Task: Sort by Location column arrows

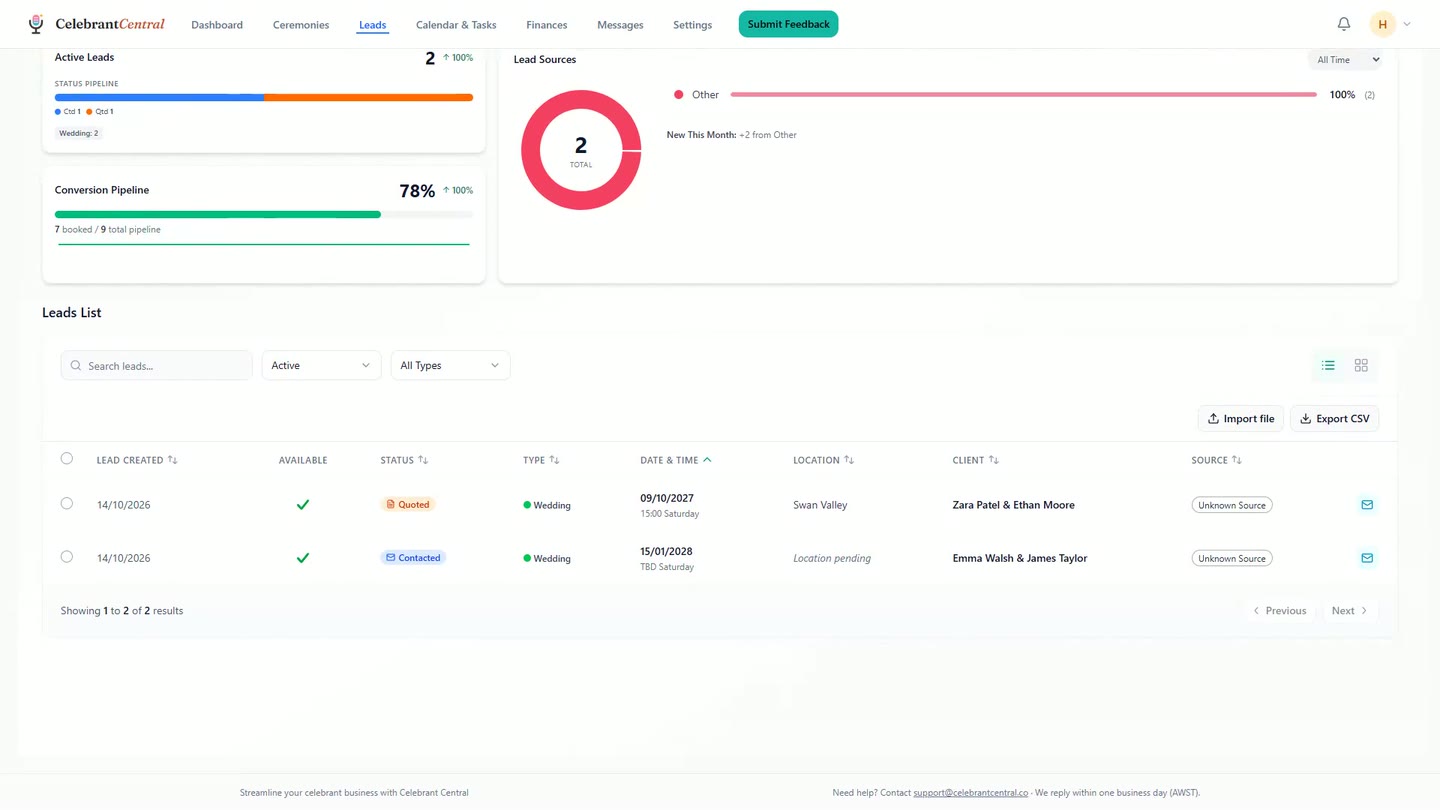Action: point(849,460)
